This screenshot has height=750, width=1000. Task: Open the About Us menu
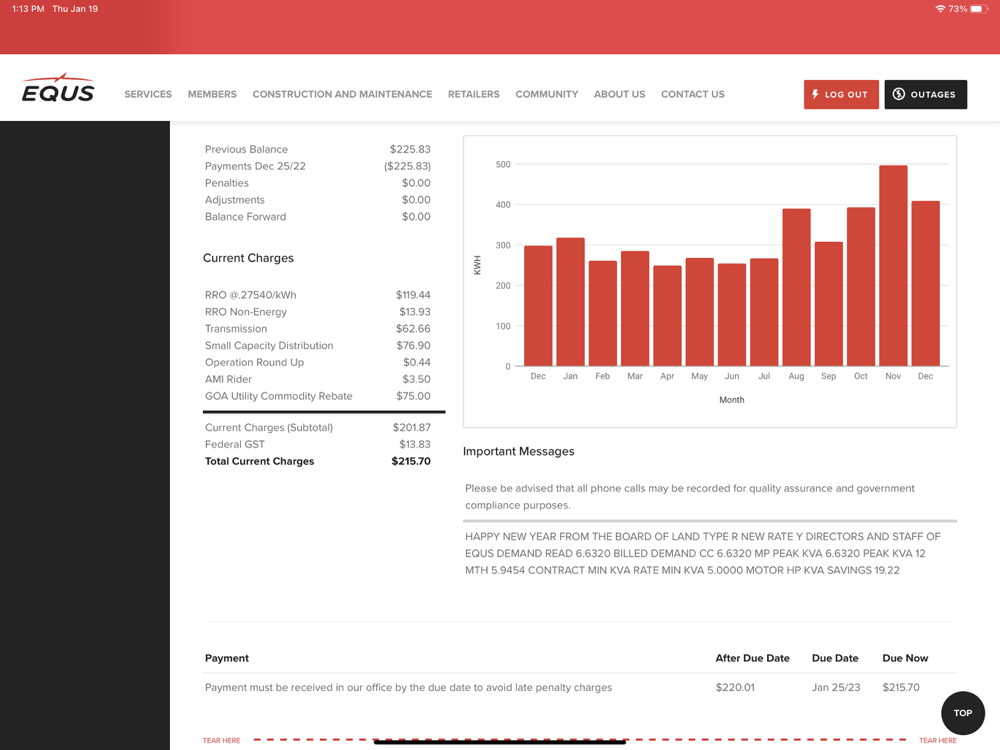coord(619,94)
